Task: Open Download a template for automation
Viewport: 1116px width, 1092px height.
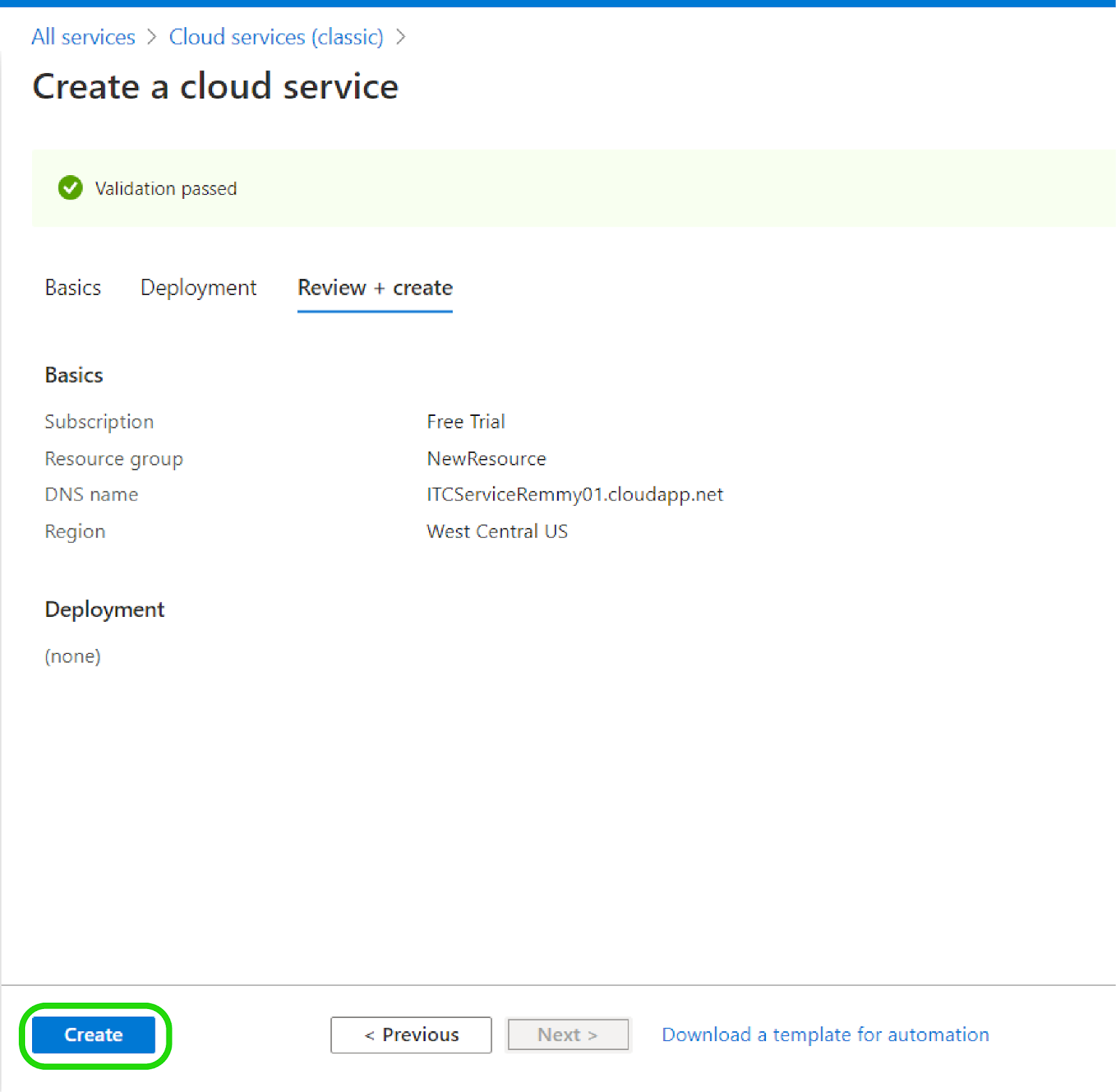Action: pos(824,1035)
